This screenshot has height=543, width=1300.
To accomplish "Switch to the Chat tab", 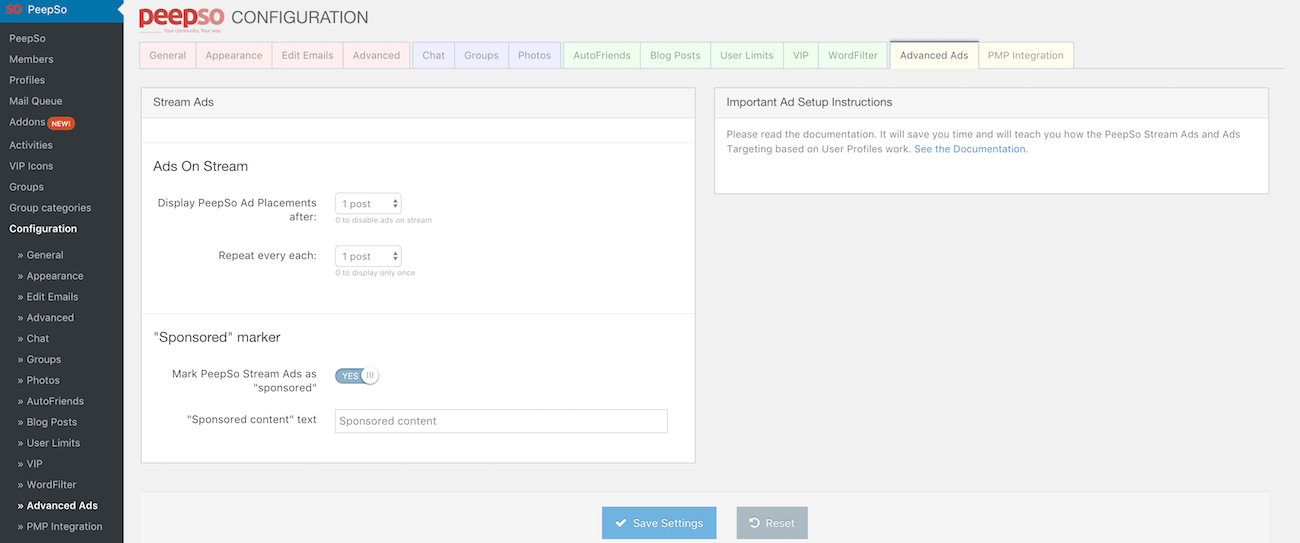I will 434,55.
